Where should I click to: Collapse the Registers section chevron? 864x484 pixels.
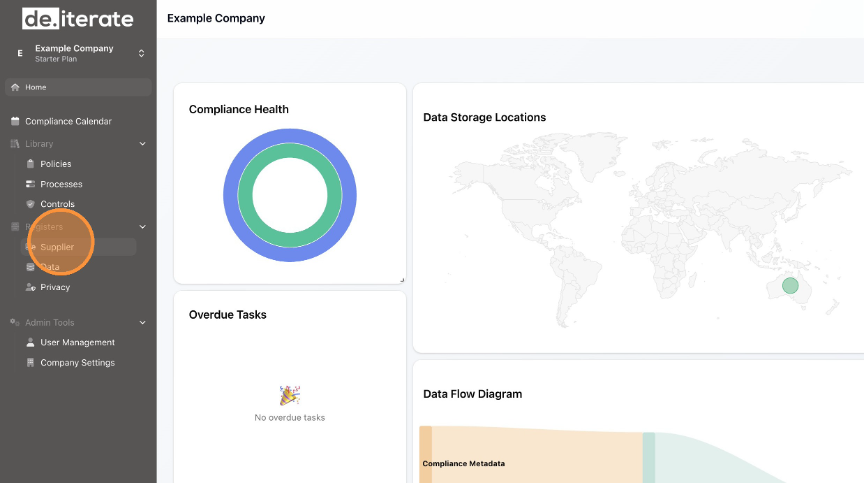coord(142,227)
